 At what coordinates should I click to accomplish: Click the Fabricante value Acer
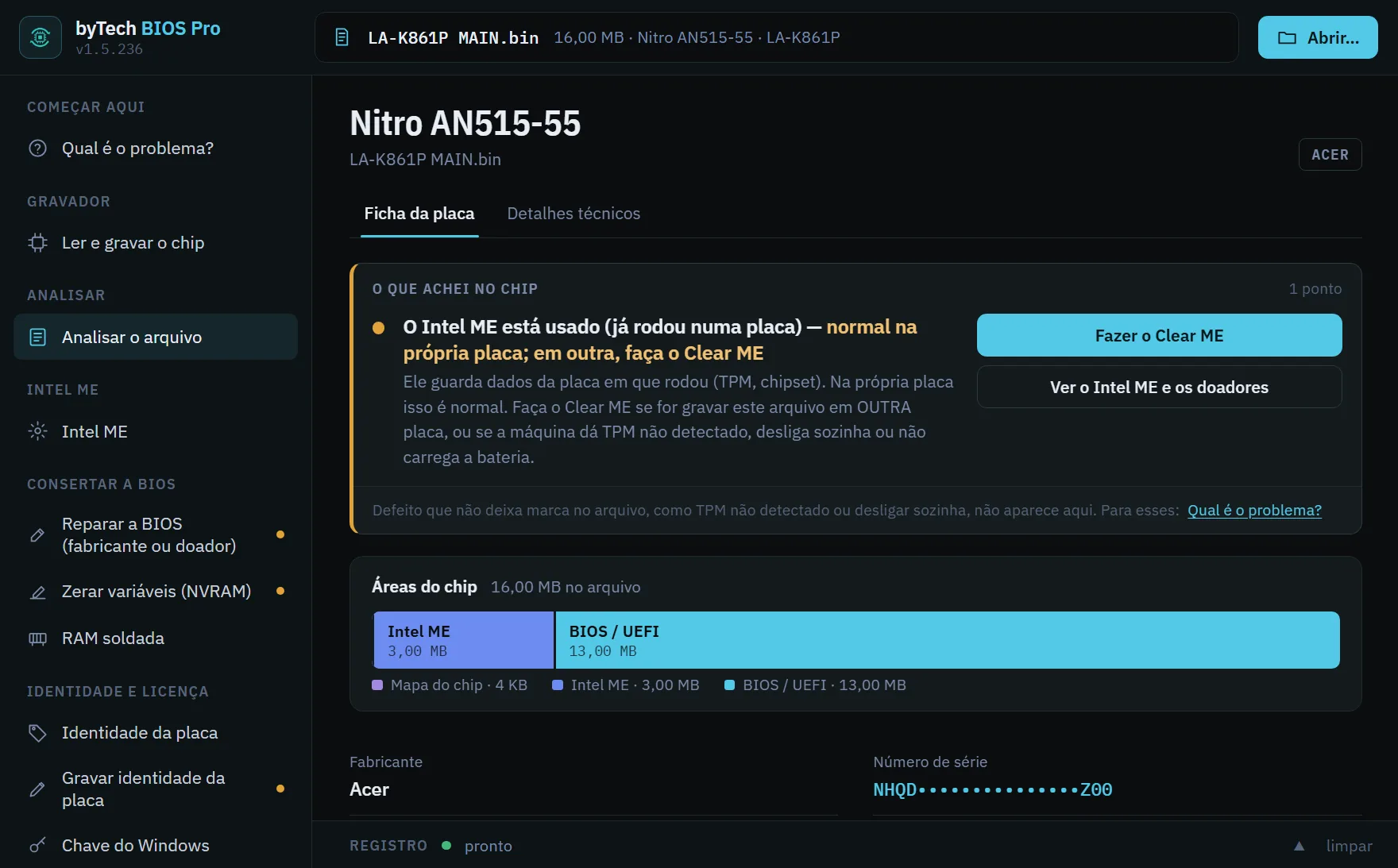pos(369,789)
